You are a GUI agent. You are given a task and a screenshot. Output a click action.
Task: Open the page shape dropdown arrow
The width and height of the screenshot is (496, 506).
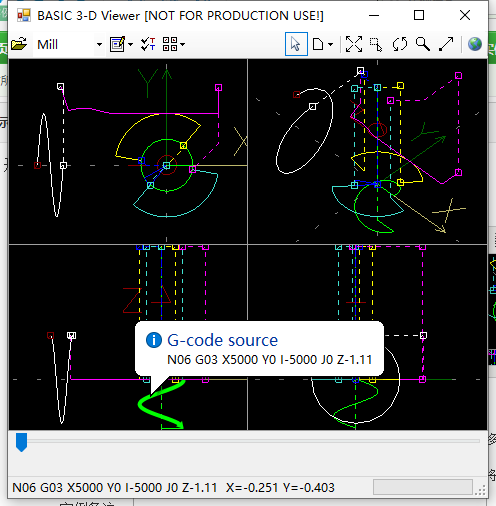[x=330, y=44]
